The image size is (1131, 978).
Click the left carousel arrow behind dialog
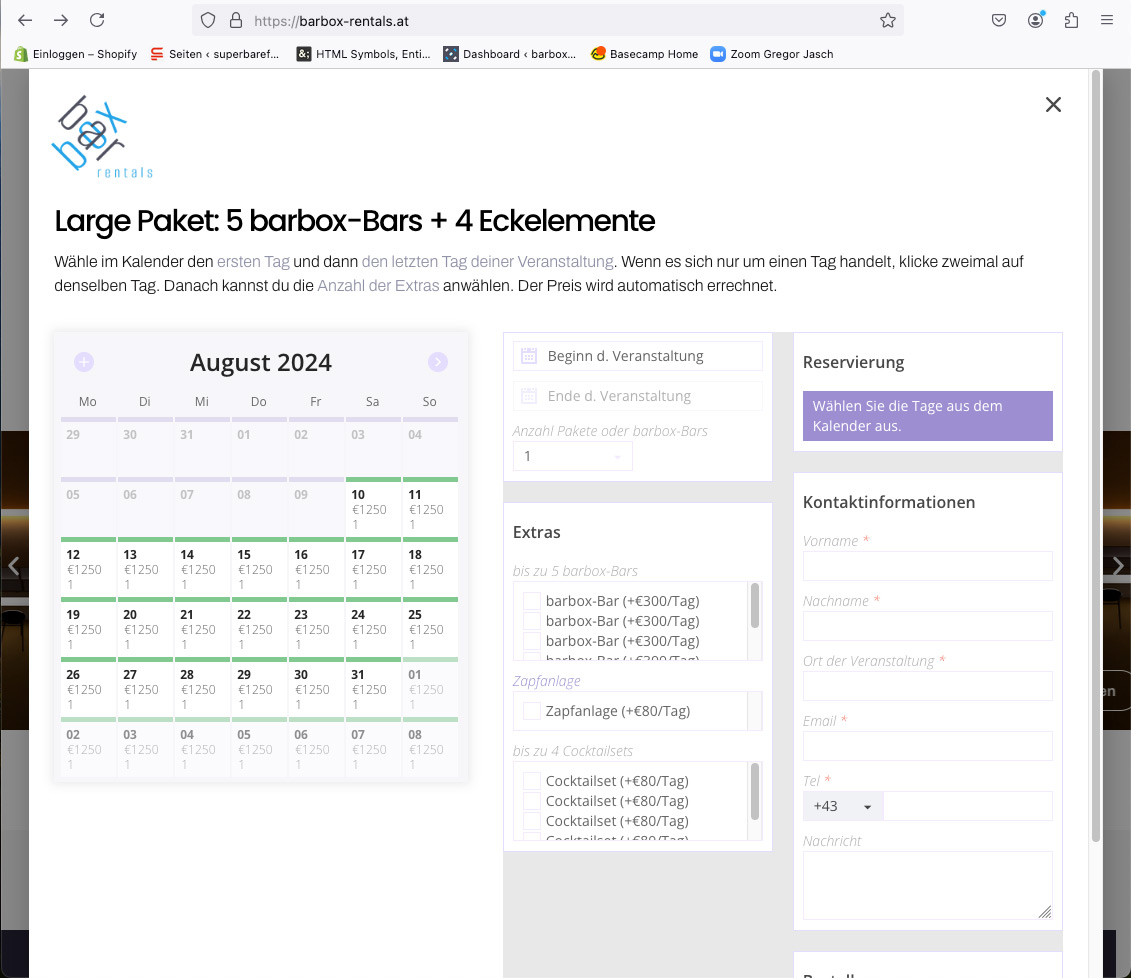[14, 566]
